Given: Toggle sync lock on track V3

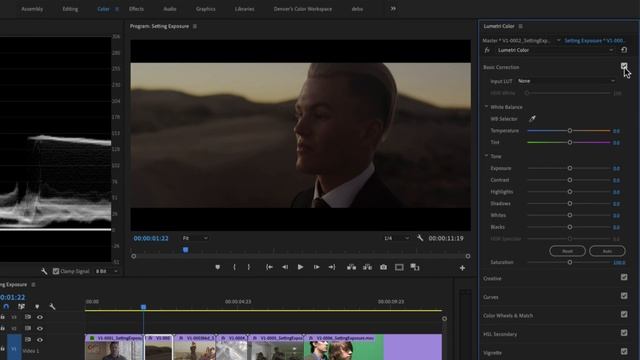Looking at the screenshot, I should (28, 317).
